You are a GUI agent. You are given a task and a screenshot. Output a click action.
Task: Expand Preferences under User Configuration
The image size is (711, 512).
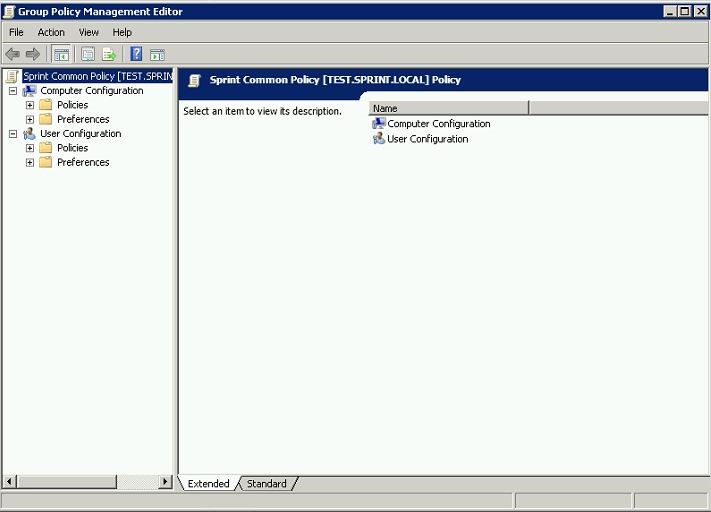30,162
